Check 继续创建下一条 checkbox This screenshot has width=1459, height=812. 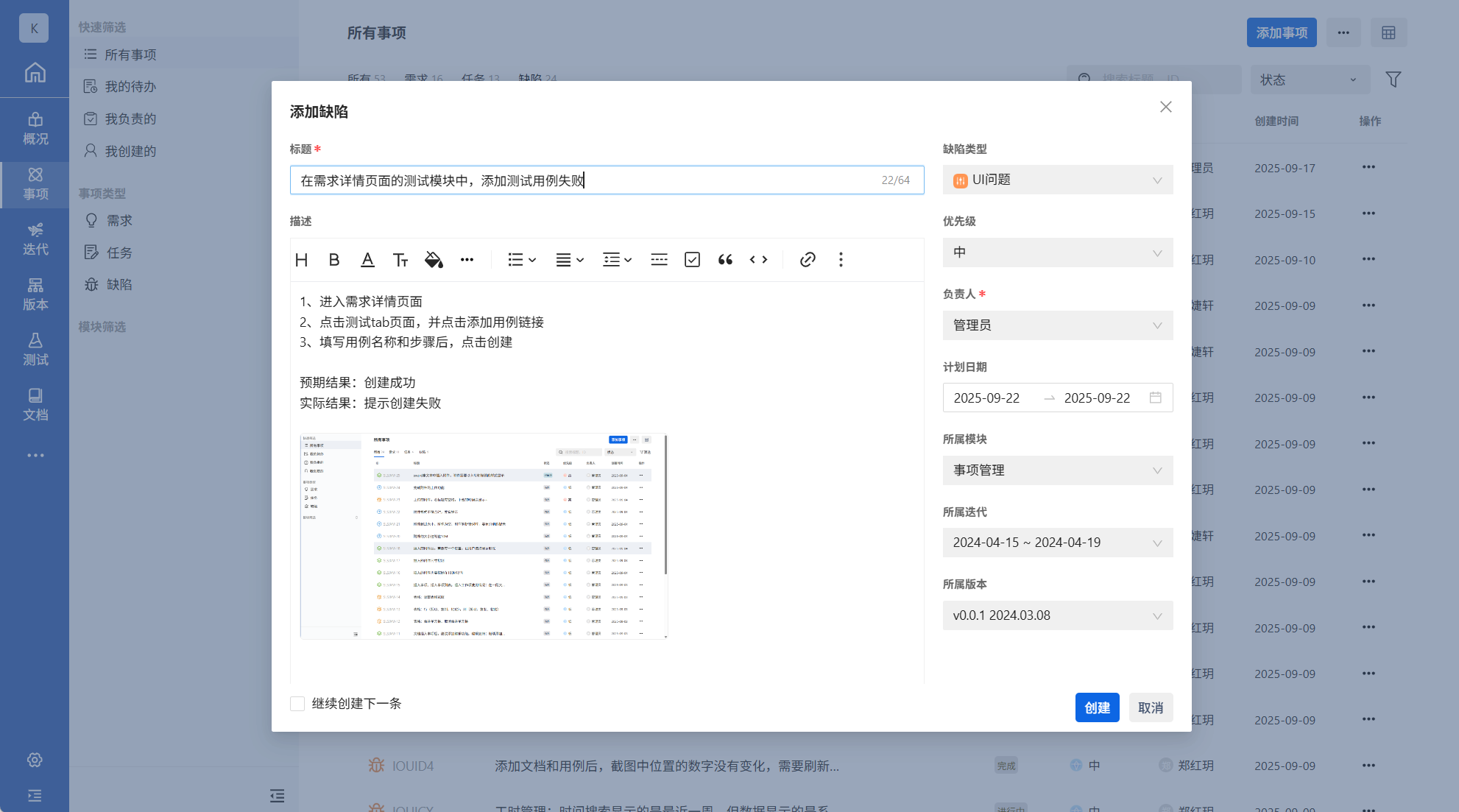(x=297, y=704)
